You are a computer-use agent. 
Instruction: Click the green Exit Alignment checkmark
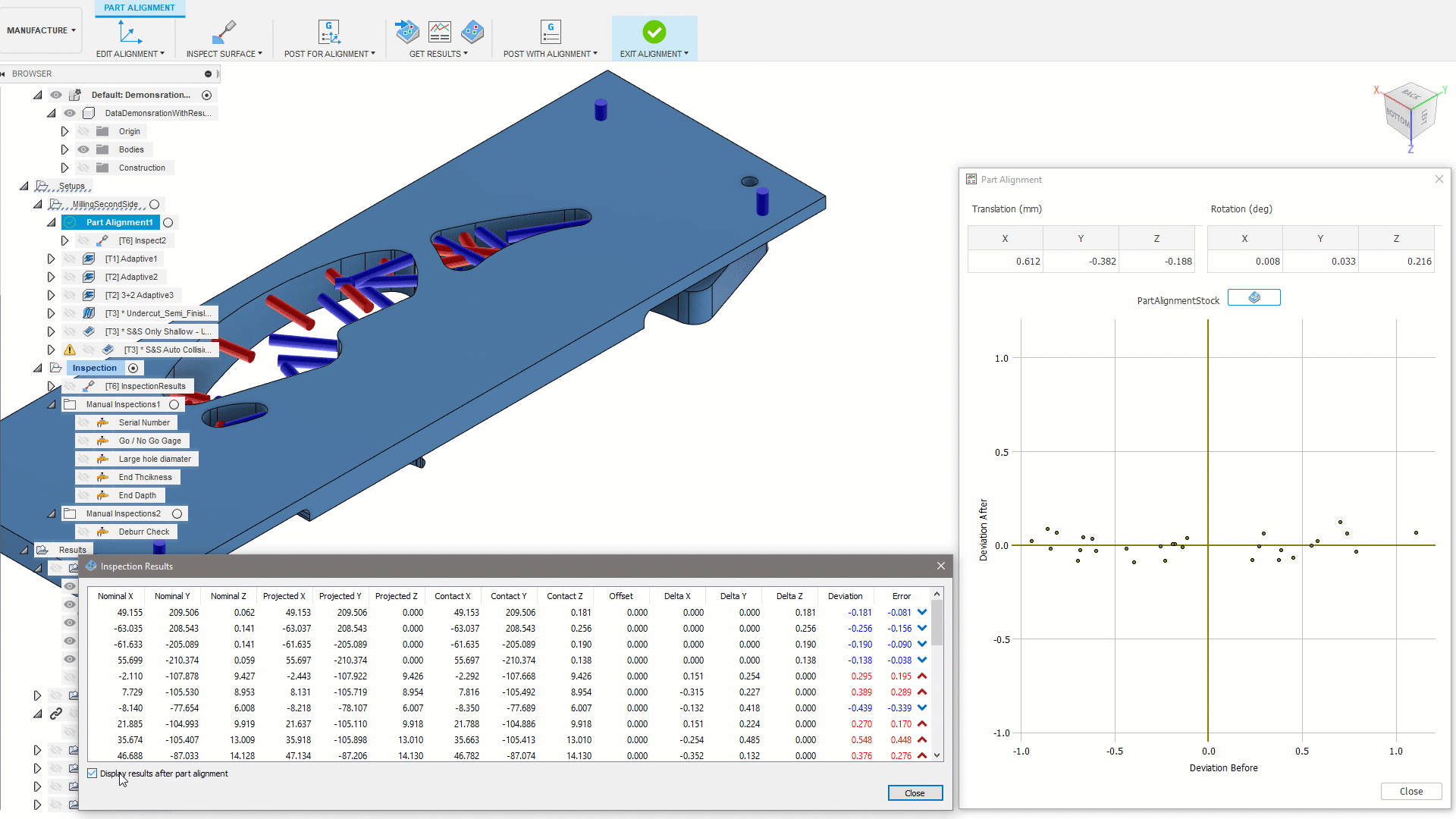pos(654,33)
